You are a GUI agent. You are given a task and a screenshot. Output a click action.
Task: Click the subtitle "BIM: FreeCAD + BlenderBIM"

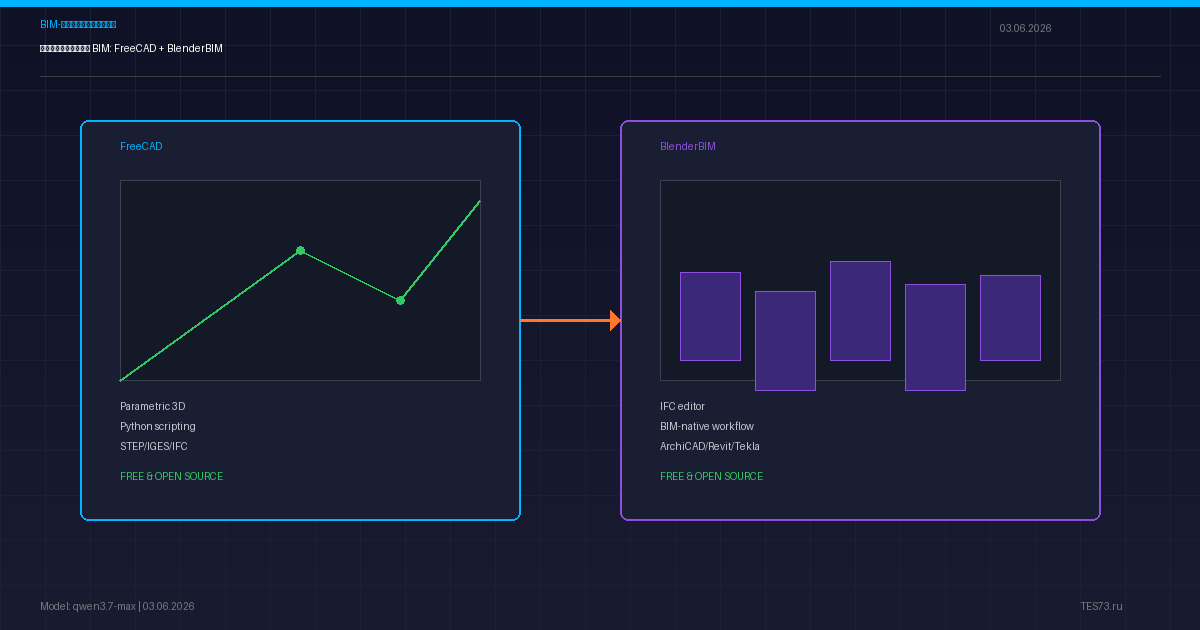157,48
